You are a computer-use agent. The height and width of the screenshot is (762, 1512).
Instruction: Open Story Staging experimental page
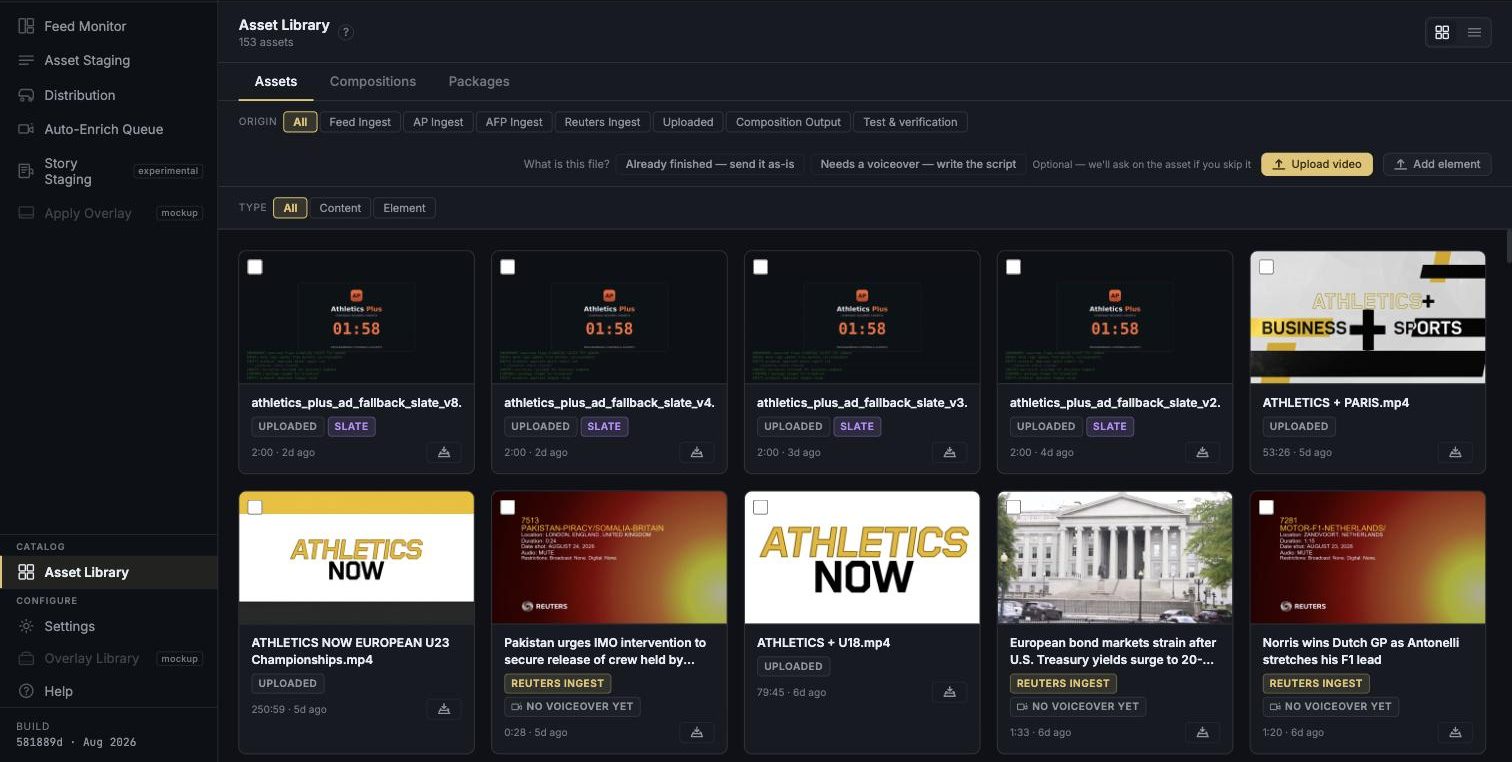(108, 171)
